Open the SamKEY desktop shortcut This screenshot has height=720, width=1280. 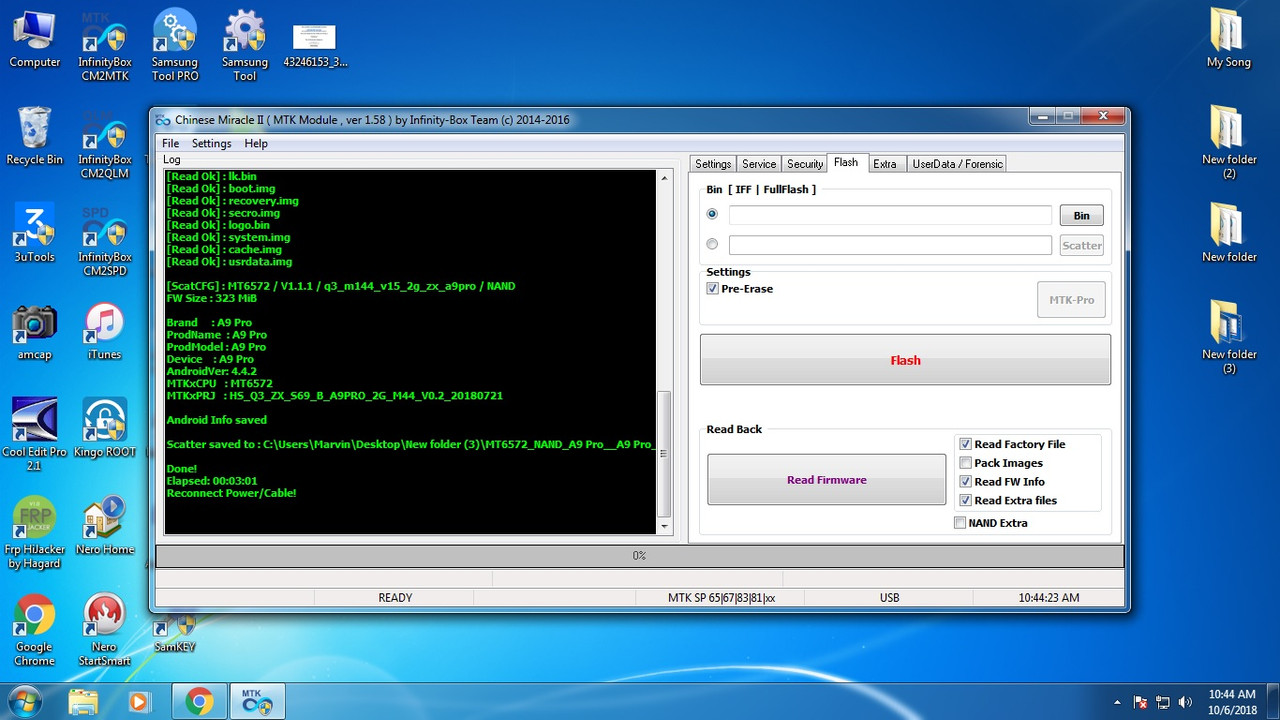click(x=175, y=634)
